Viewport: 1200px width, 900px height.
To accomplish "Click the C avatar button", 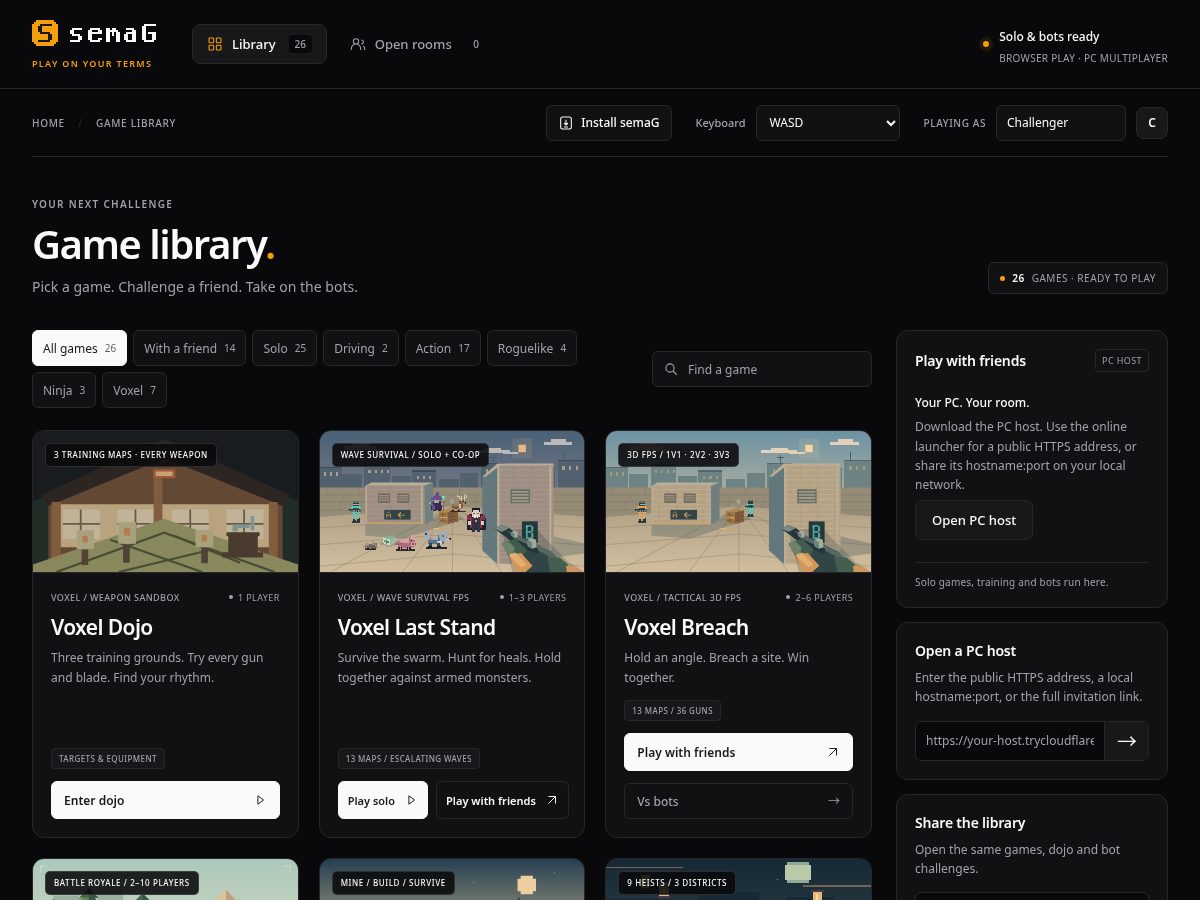I will coord(1152,123).
